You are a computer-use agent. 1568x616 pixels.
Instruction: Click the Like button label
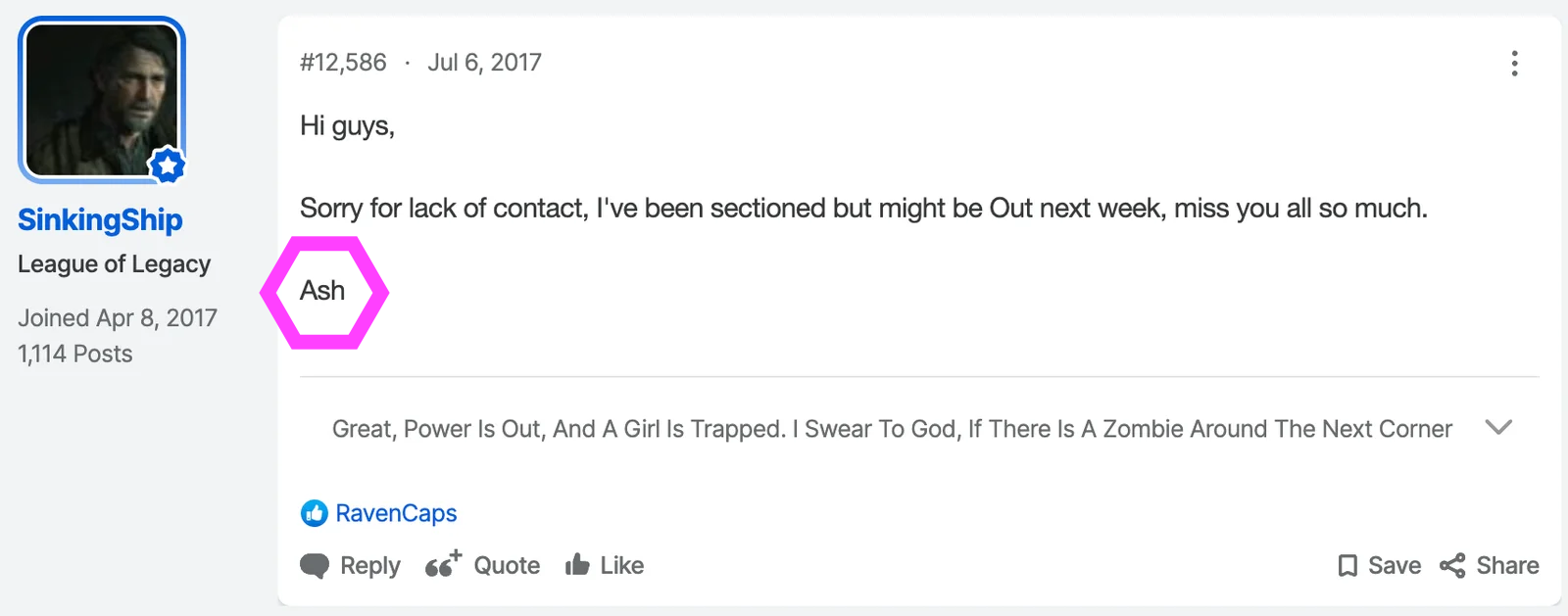point(622,566)
